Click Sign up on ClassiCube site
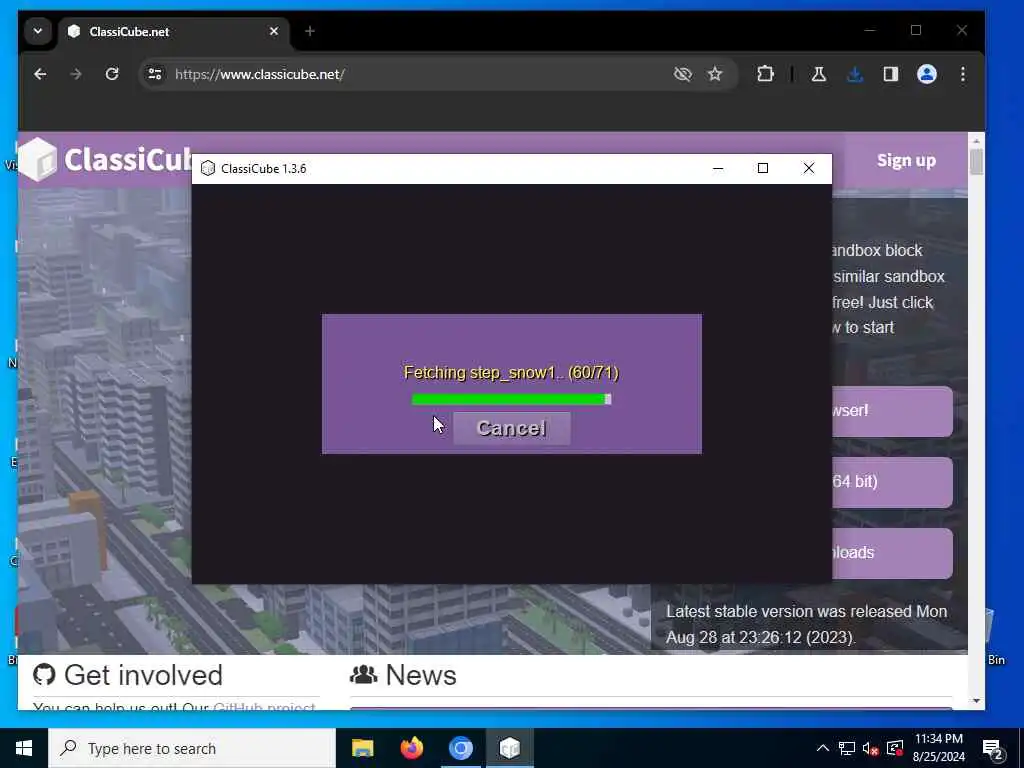 click(906, 161)
